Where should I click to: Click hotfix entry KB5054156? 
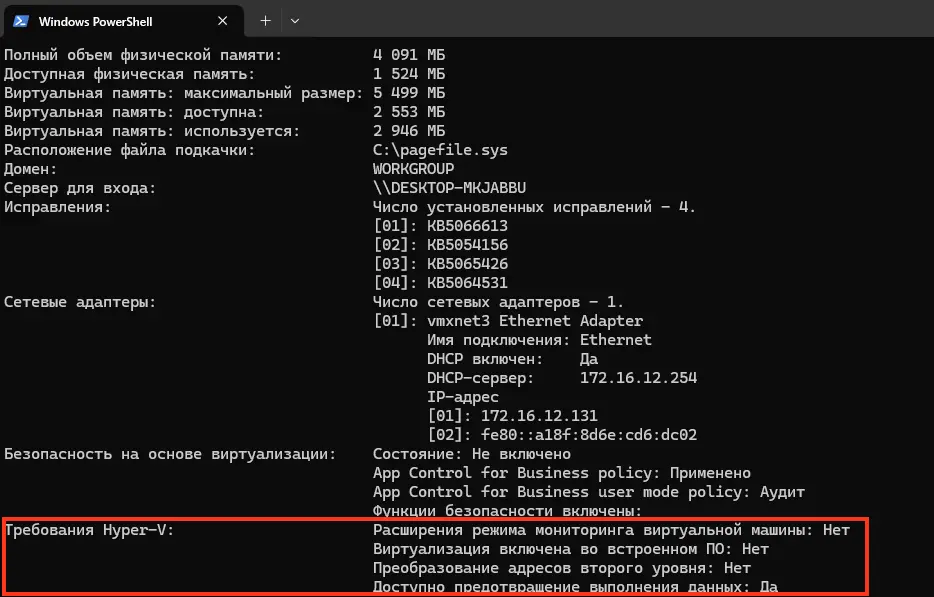point(467,245)
